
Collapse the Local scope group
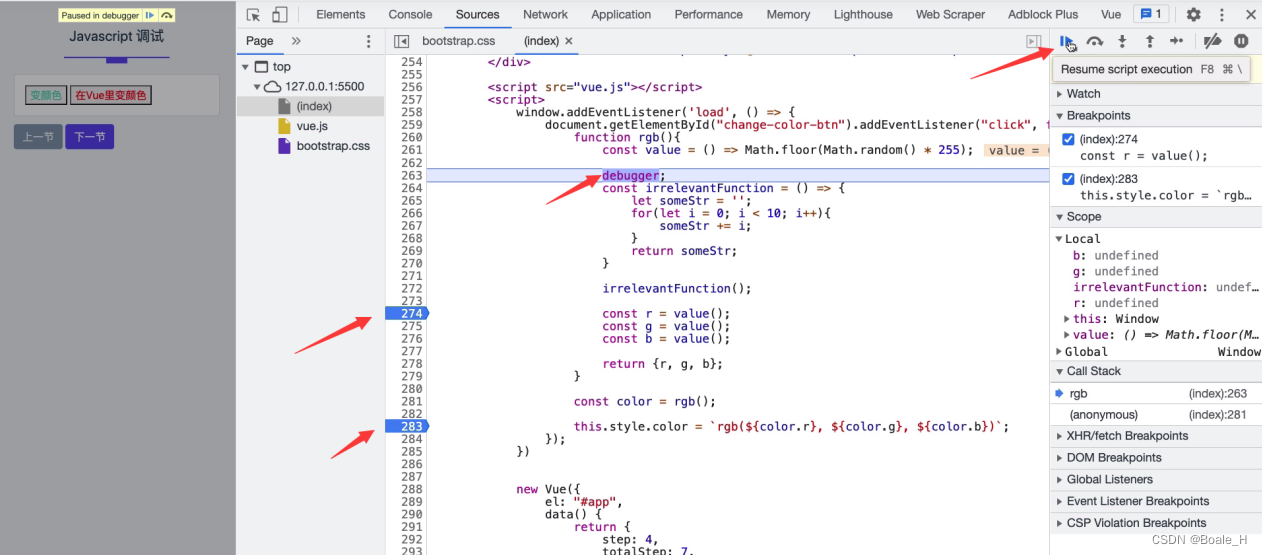point(1060,239)
